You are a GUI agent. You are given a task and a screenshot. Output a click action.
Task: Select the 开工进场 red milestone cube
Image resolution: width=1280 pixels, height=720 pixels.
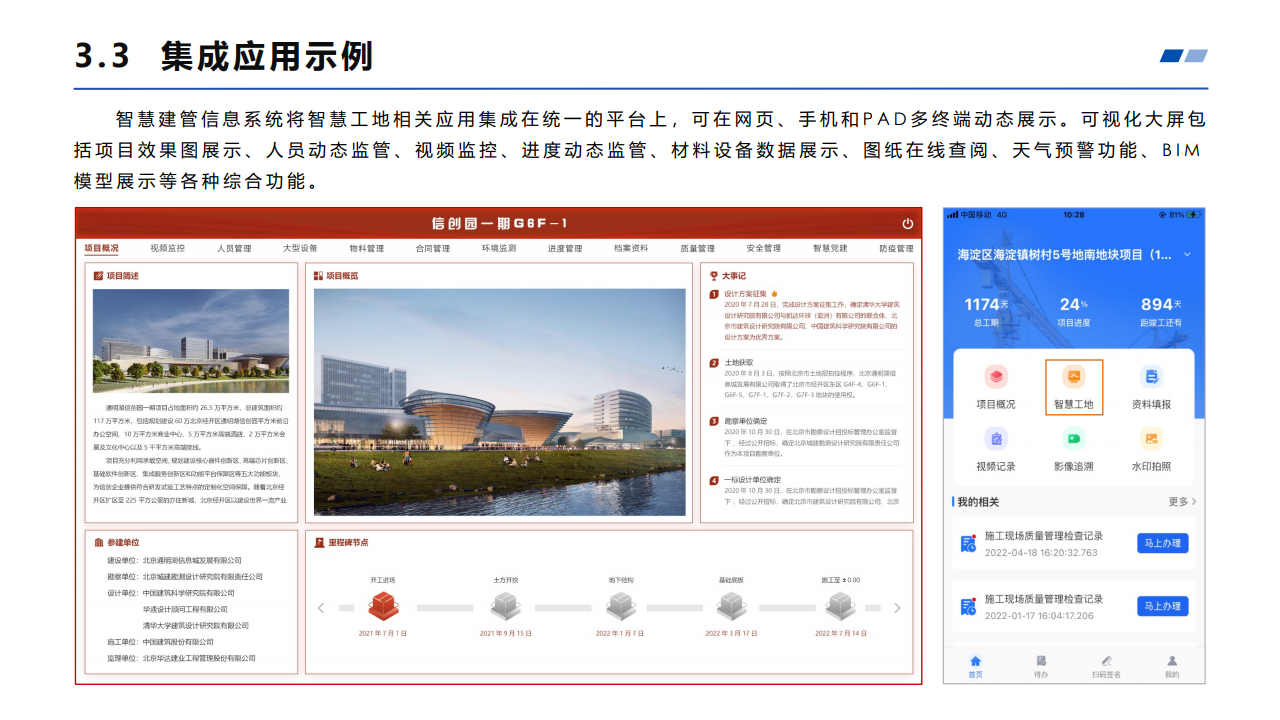[x=384, y=605]
